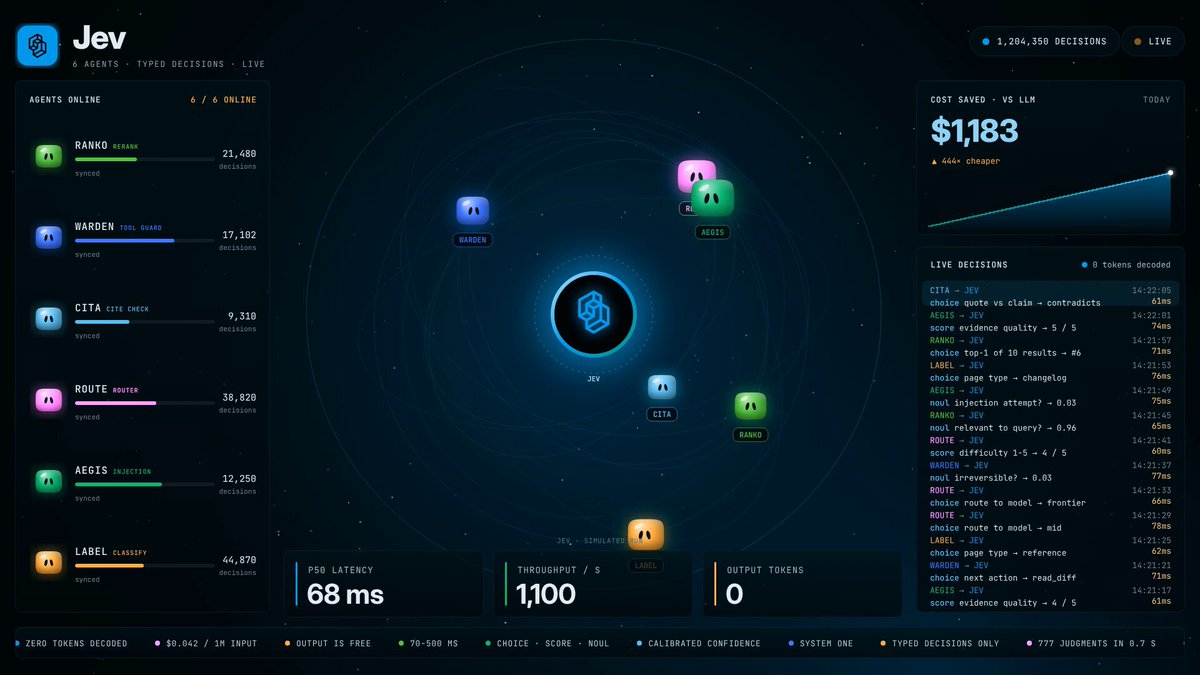Click the WARDEN name tag under orbiting agent
This screenshot has height=675, width=1200.
[x=473, y=240]
